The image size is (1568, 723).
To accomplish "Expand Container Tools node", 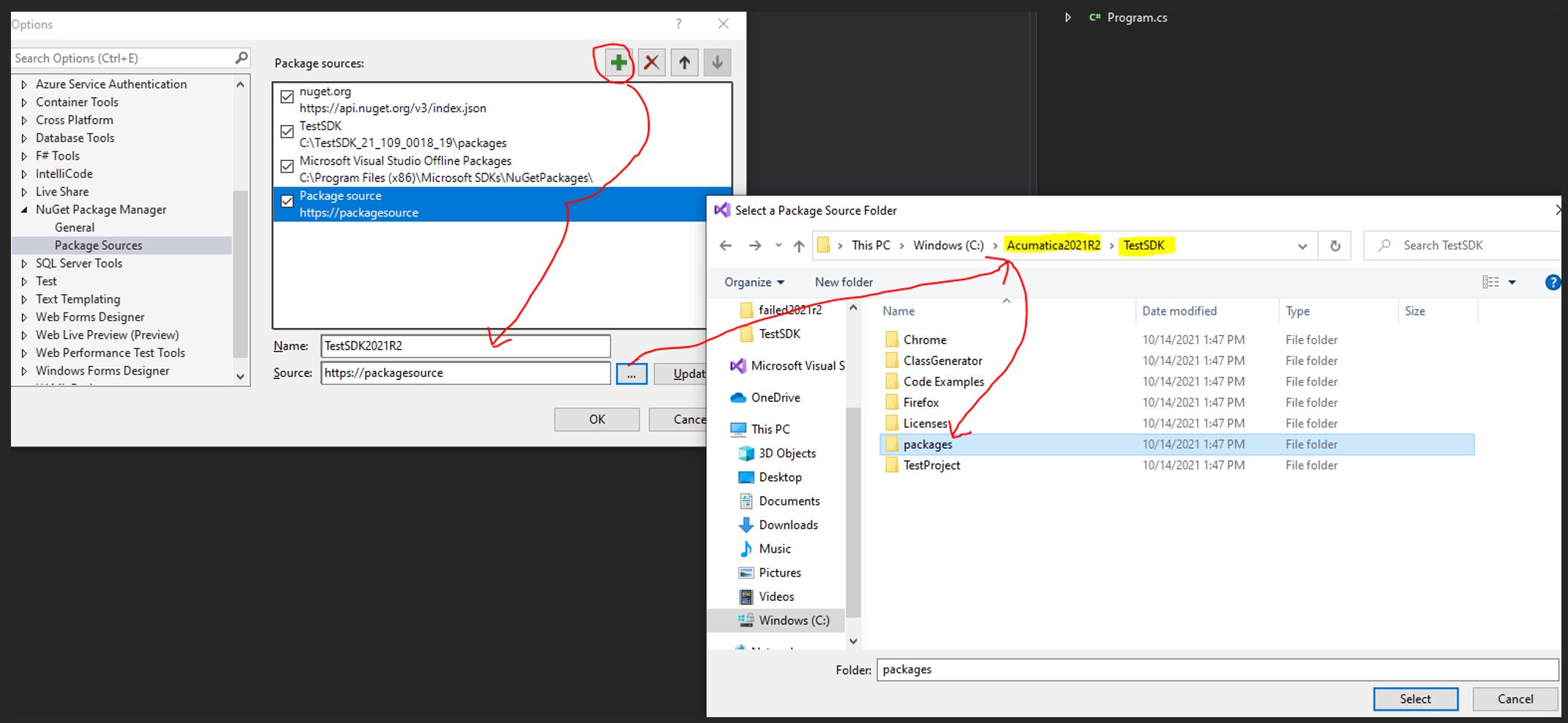I will (24, 102).
